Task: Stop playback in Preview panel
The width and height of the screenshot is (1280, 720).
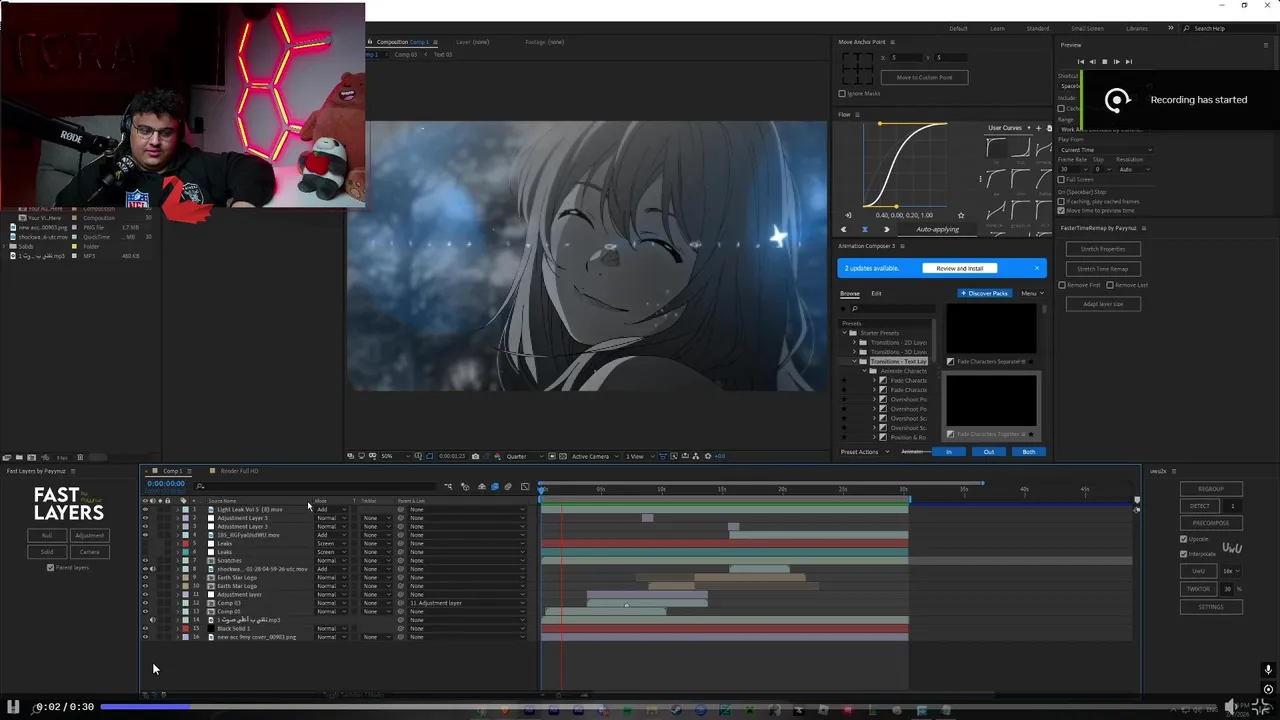Action: coord(1104,62)
